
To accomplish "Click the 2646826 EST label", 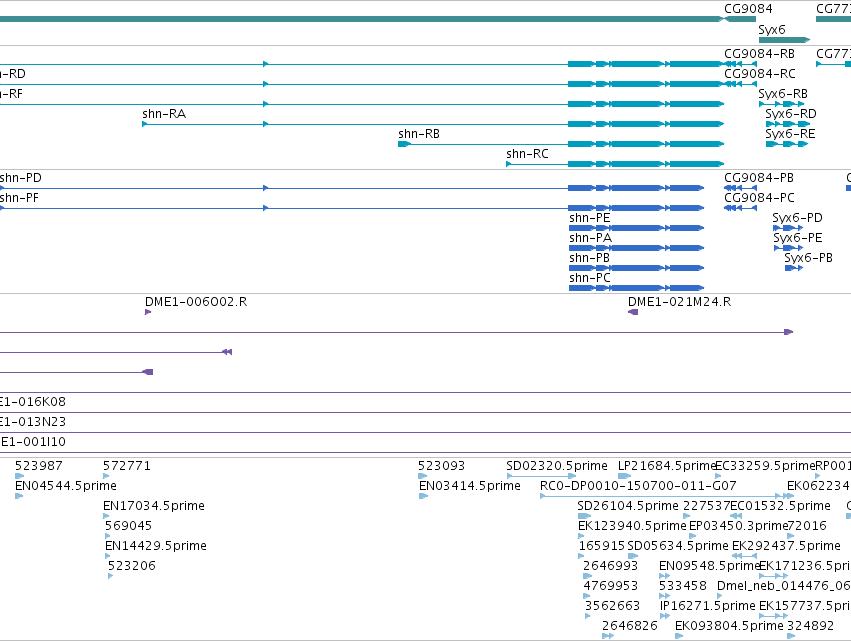I will (x=630, y=626).
